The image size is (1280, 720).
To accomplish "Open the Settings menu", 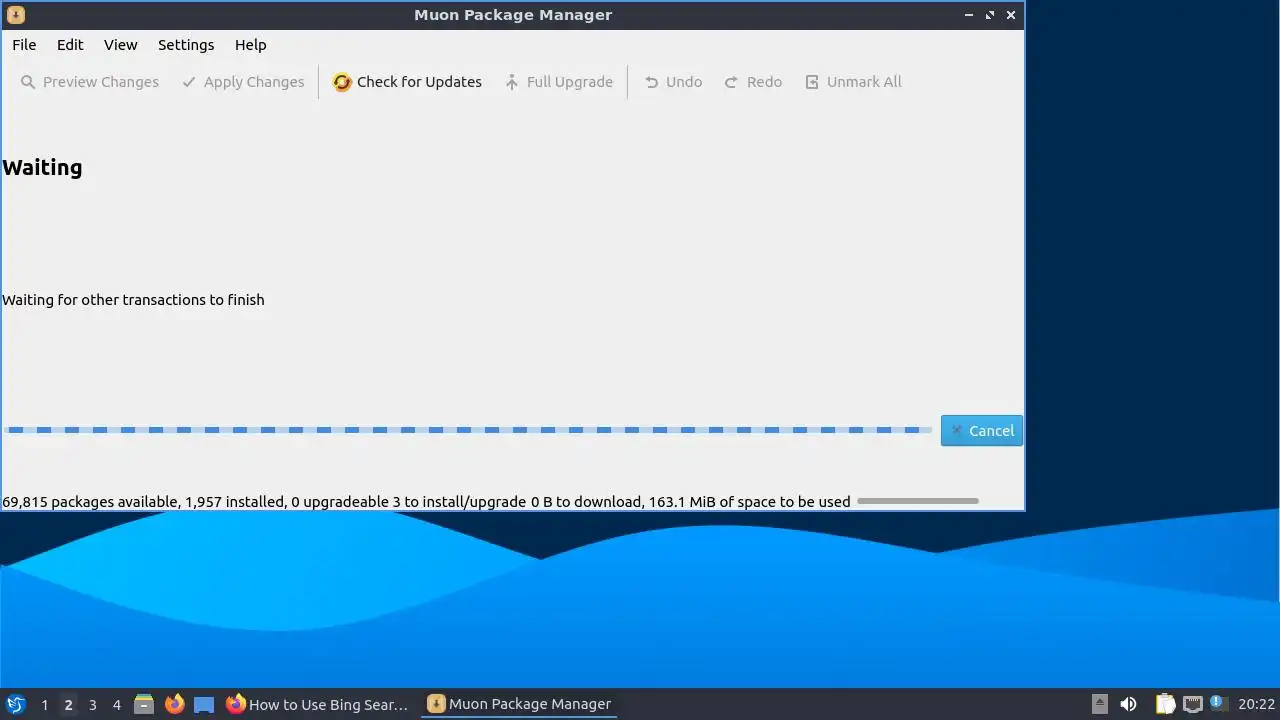I will [186, 45].
